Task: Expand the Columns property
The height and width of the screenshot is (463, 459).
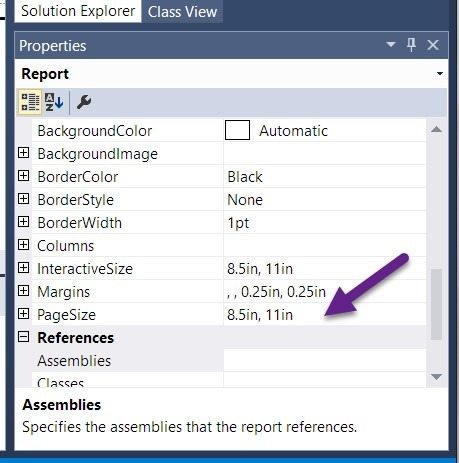Action: point(23,245)
